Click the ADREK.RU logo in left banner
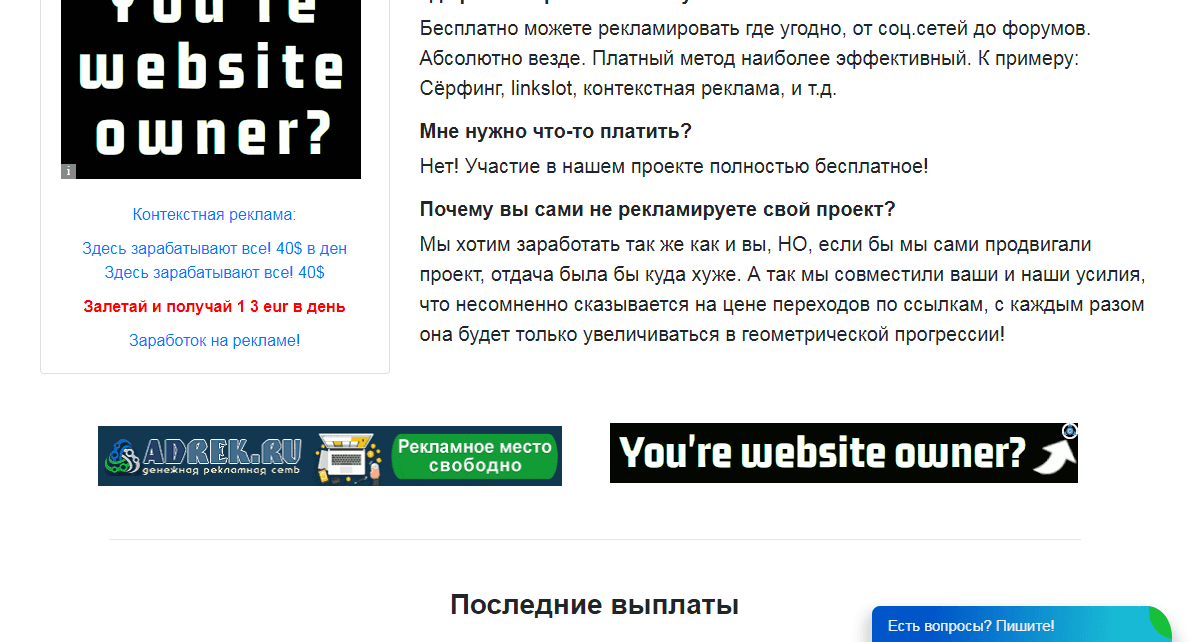The height and width of the screenshot is (642, 1195). tap(205, 448)
